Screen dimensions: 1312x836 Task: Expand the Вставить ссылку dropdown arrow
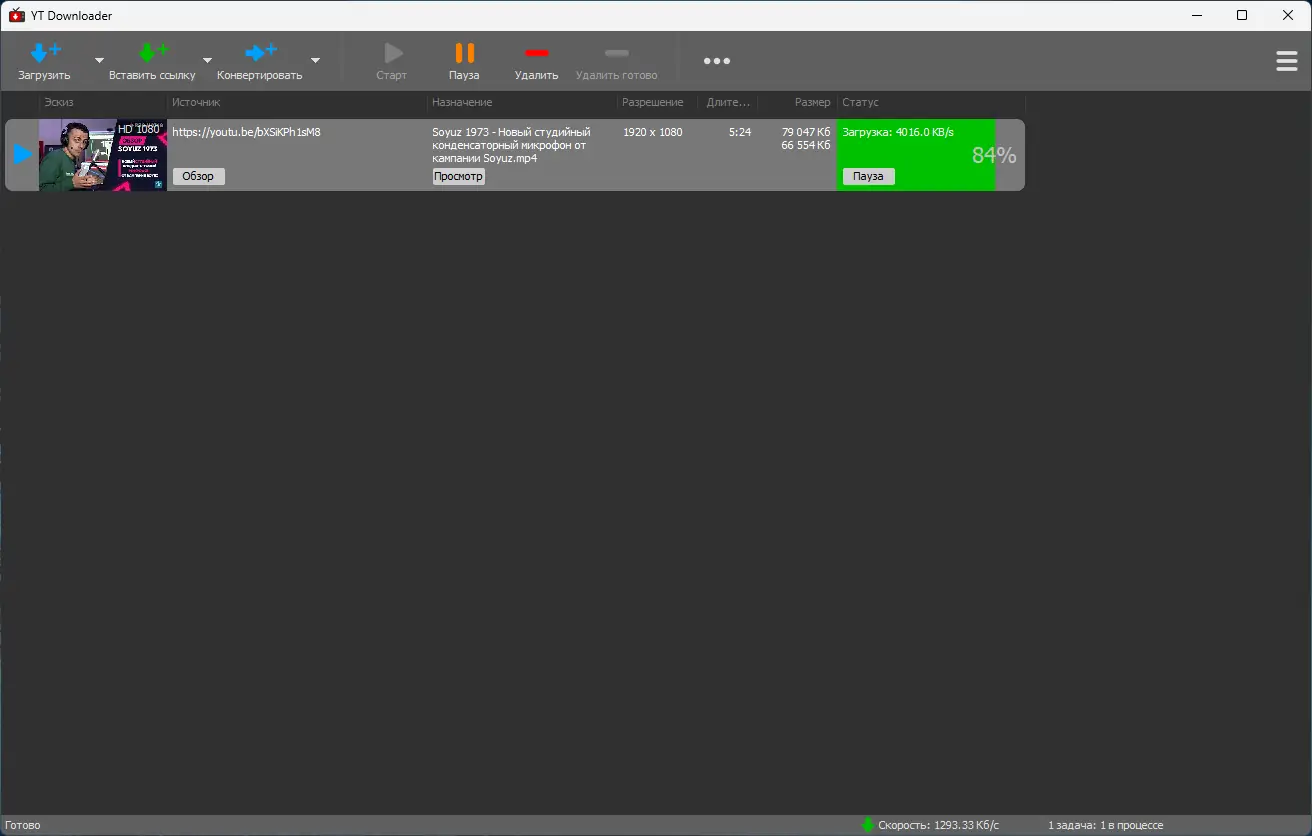[x=207, y=60]
